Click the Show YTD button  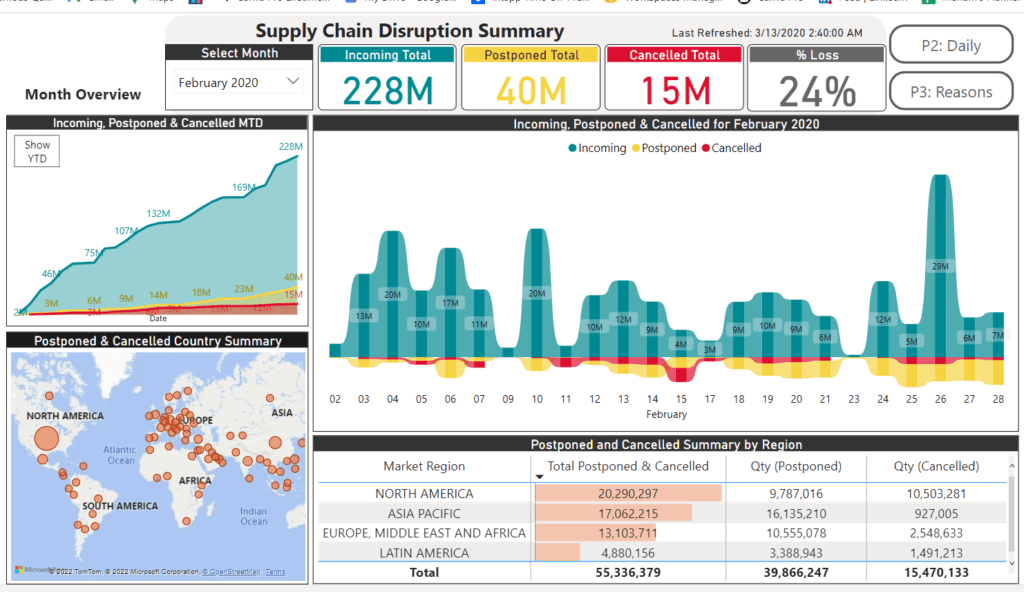[x=36, y=151]
